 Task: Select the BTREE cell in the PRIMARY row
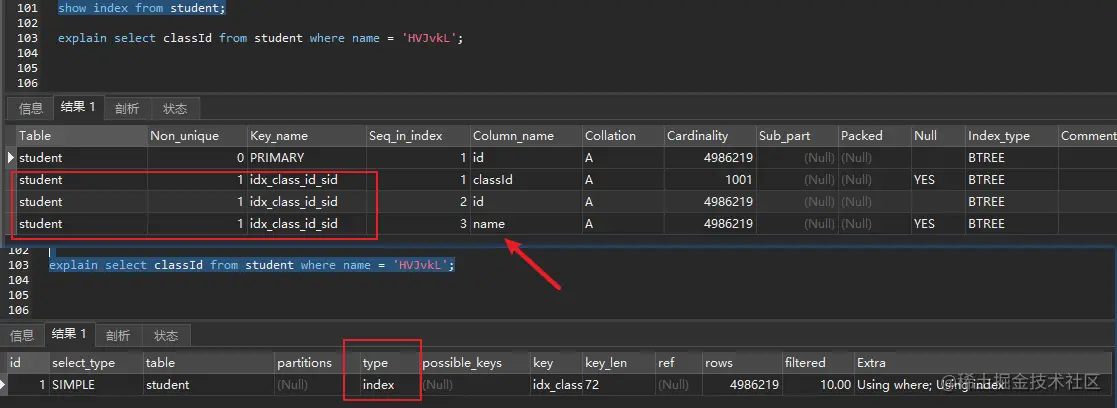[x=1011, y=157]
